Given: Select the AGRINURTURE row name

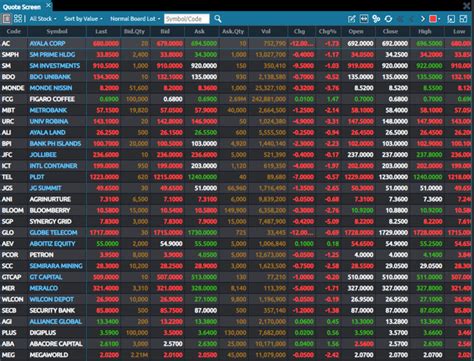Looking at the screenshot, I should 50,199.
